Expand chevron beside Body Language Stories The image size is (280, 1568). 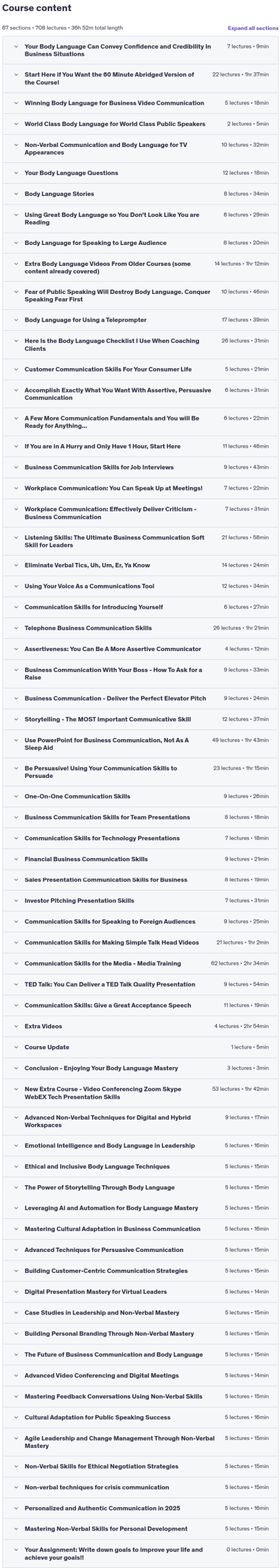click(16, 194)
